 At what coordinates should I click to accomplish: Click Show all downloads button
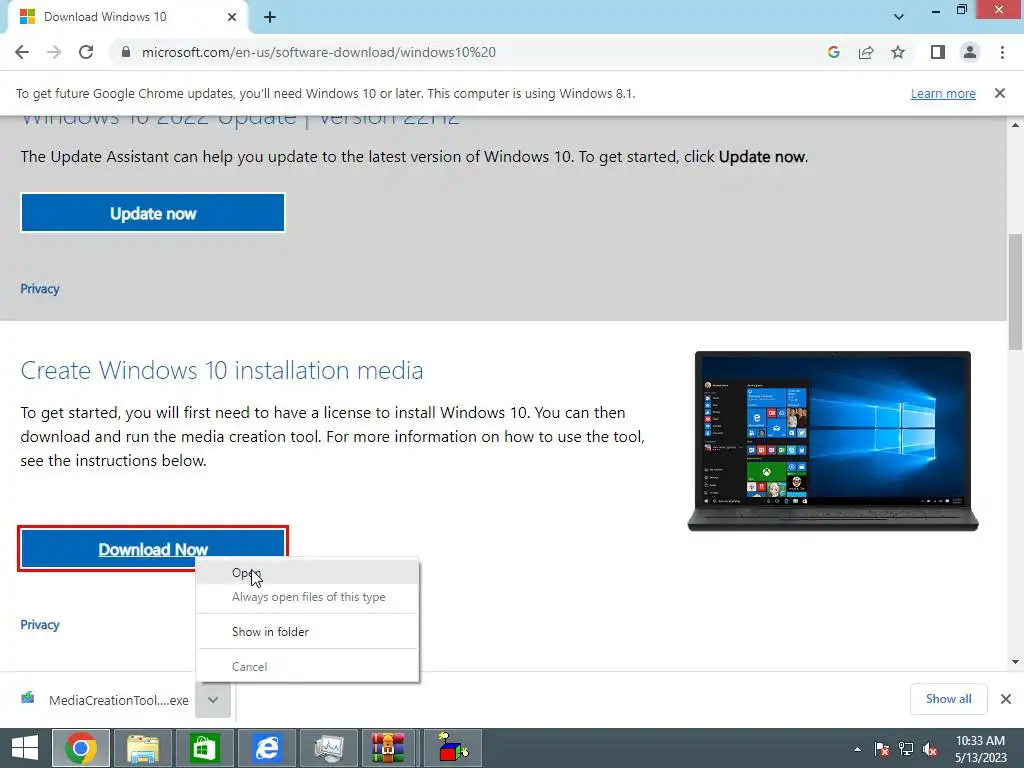click(x=948, y=699)
